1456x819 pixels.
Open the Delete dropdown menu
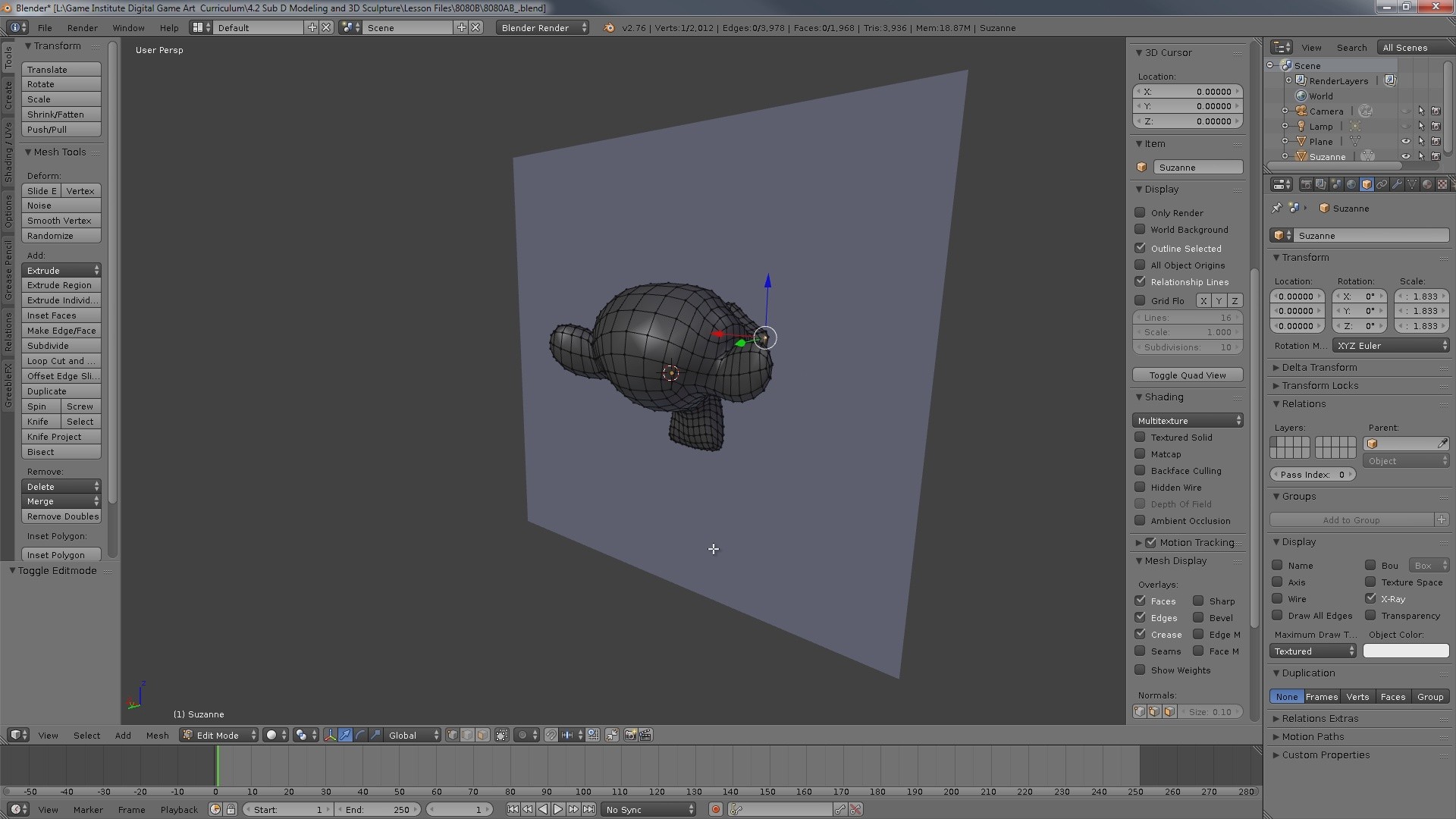(x=61, y=487)
